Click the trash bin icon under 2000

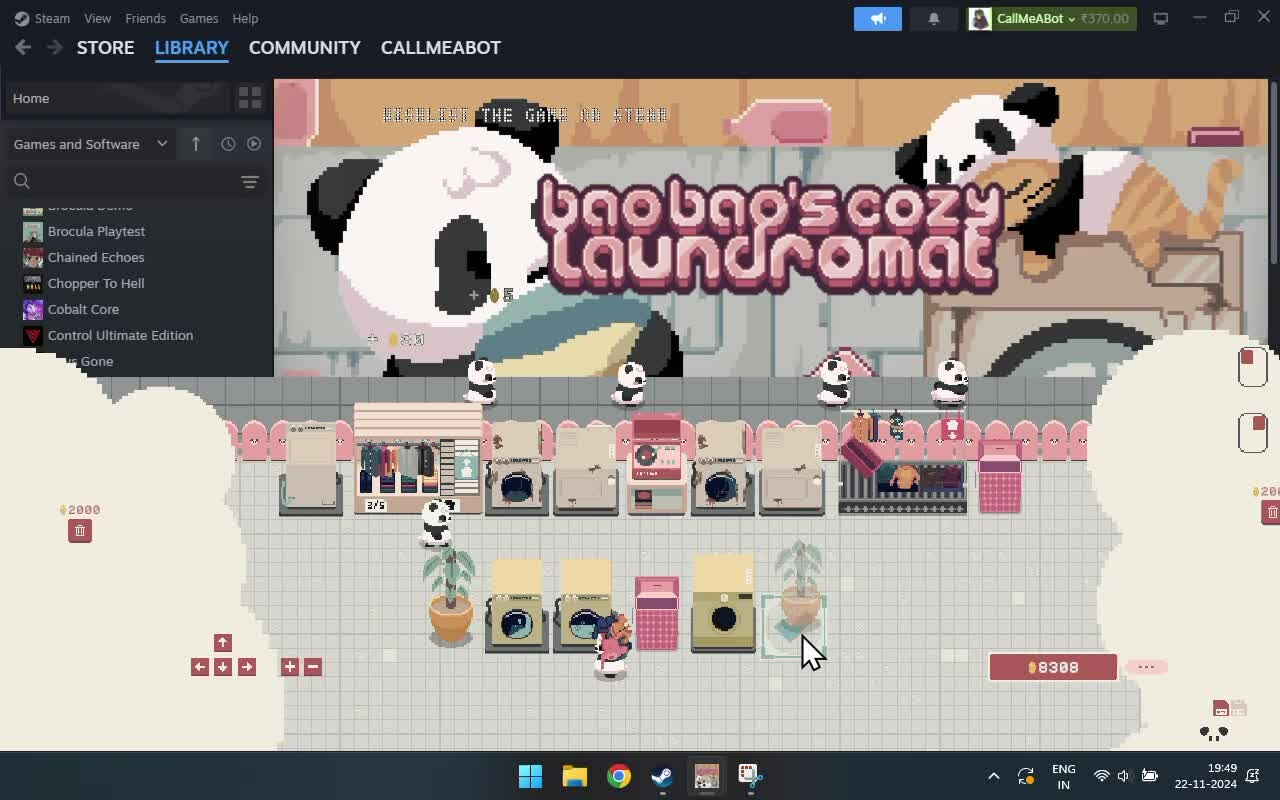pos(80,531)
